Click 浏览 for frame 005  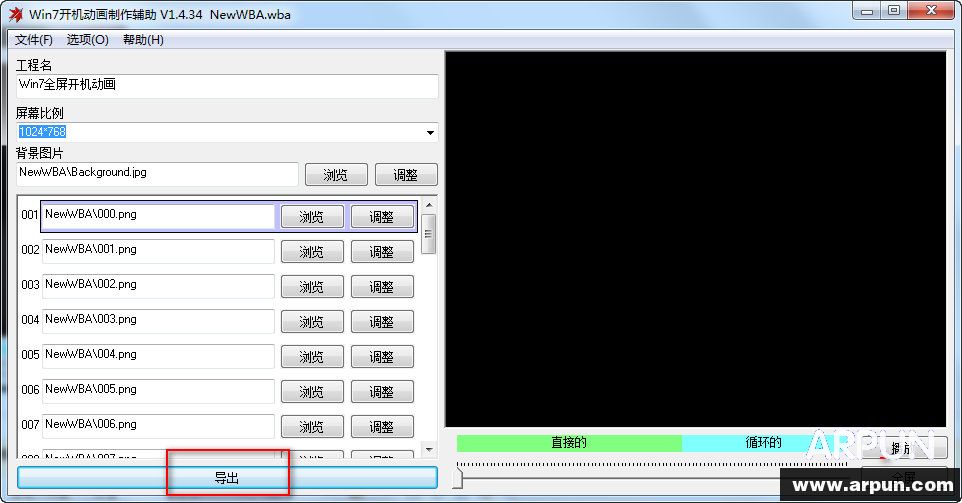[312, 356]
